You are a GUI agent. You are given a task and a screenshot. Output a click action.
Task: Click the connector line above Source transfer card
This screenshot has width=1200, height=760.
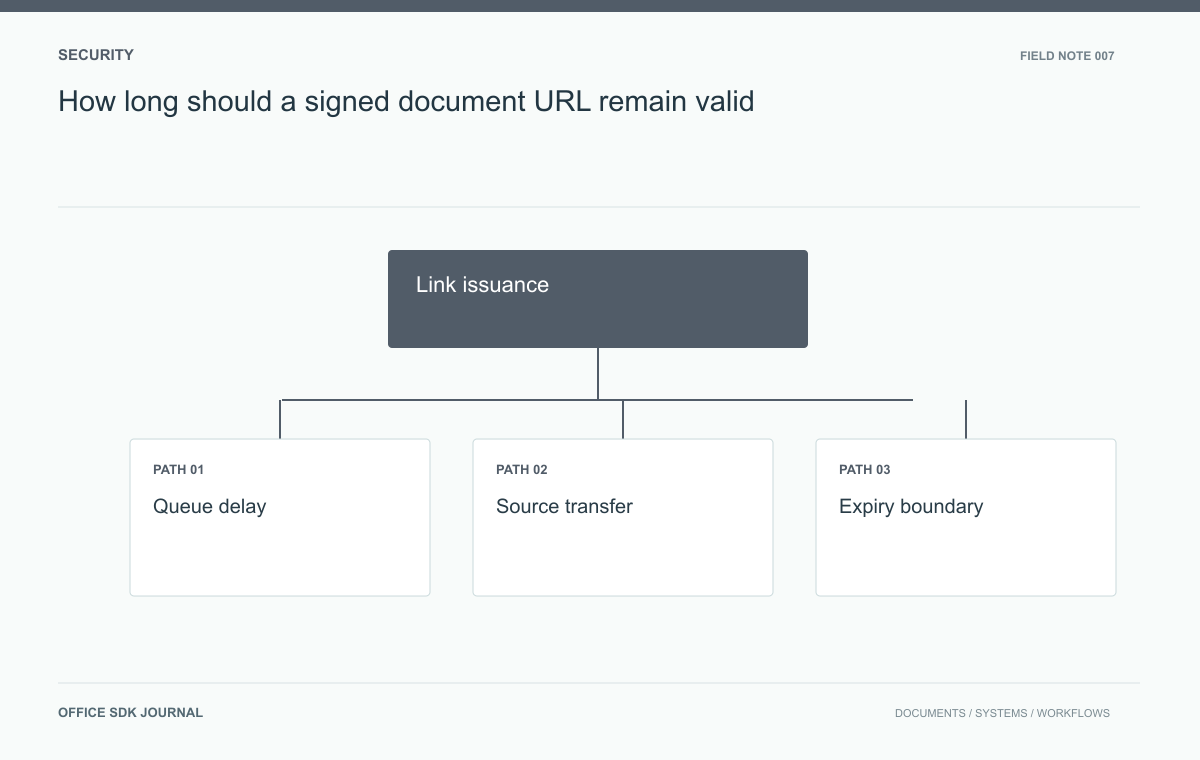click(623, 419)
